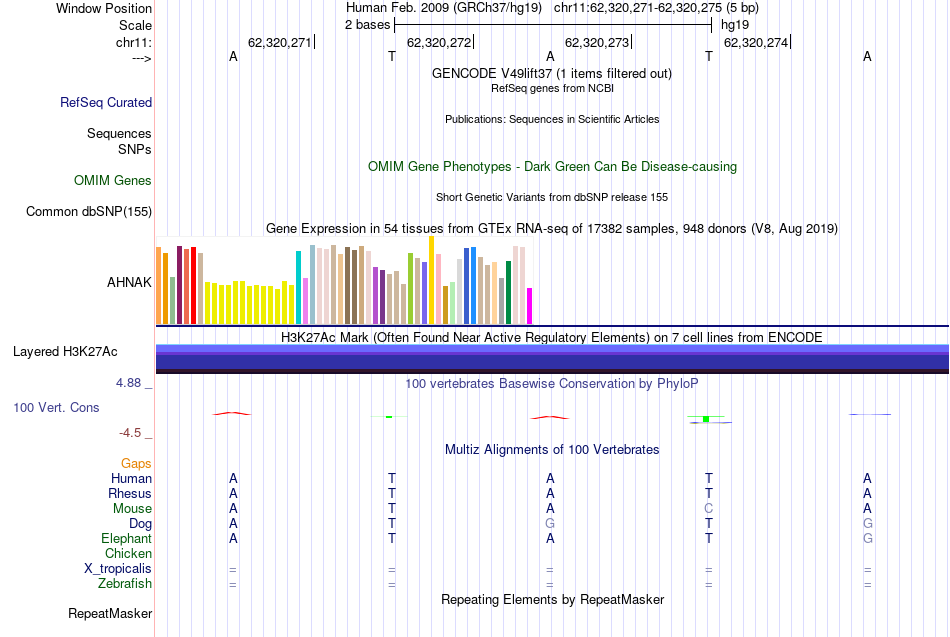Click the 4.88 upper PhyloP scale value
The height and width of the screenshot is (637, 950).
click(x=128, y=383)
